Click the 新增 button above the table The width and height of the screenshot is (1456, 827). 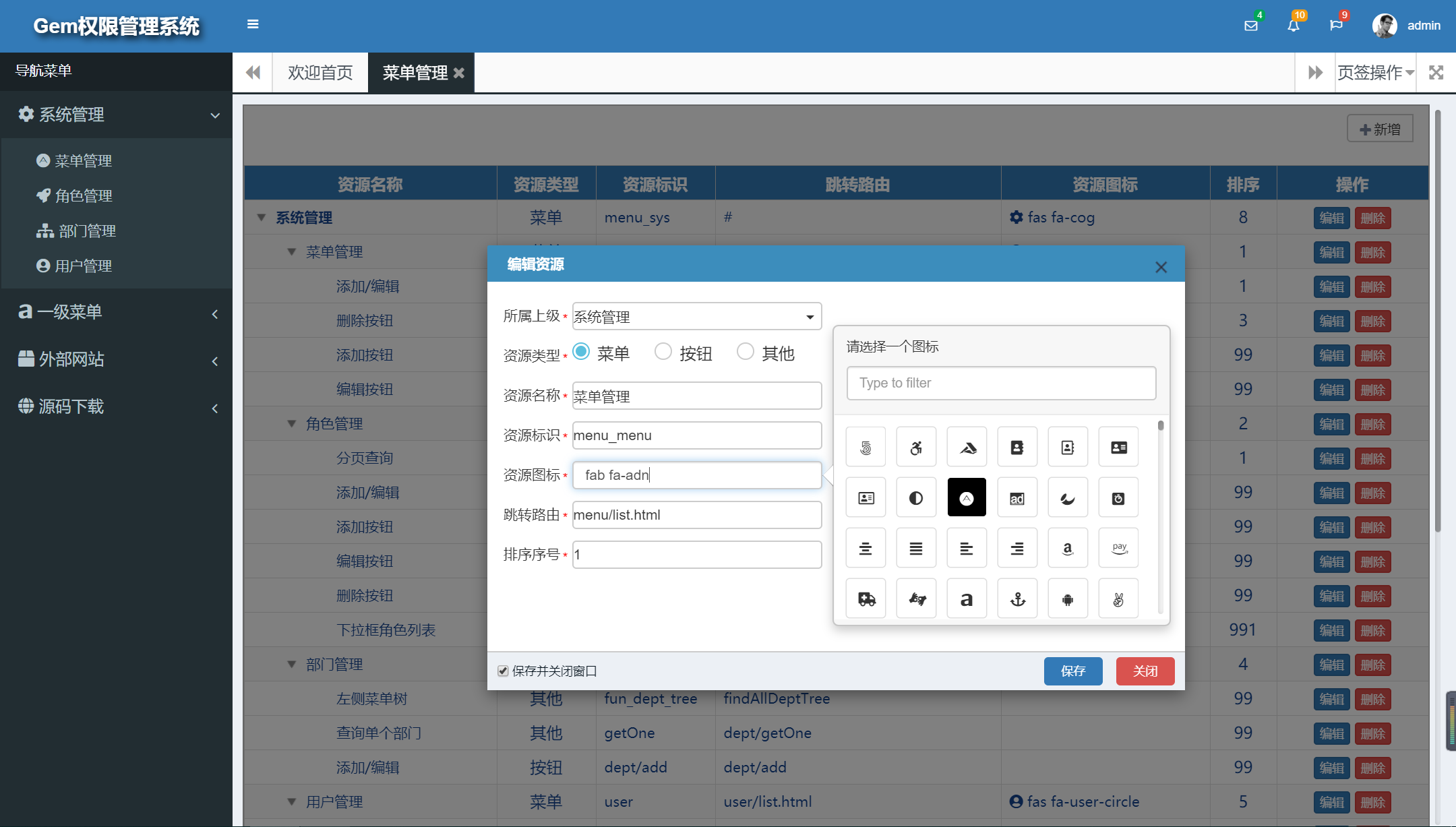(1379, 128)
